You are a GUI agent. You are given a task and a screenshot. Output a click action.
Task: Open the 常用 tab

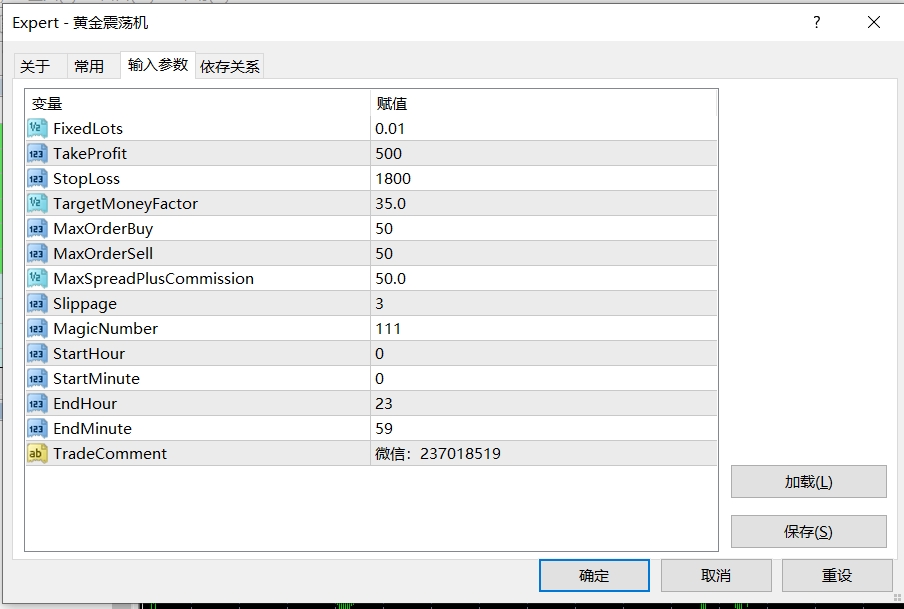[x=89, y=66]
